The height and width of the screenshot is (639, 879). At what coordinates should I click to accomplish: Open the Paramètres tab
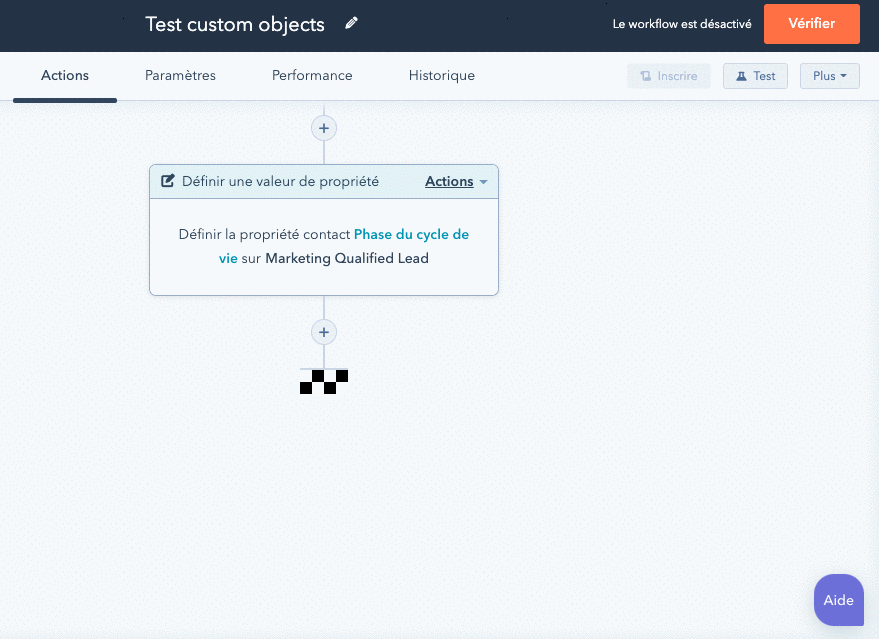pyautogui.click(x=181, y=76)
